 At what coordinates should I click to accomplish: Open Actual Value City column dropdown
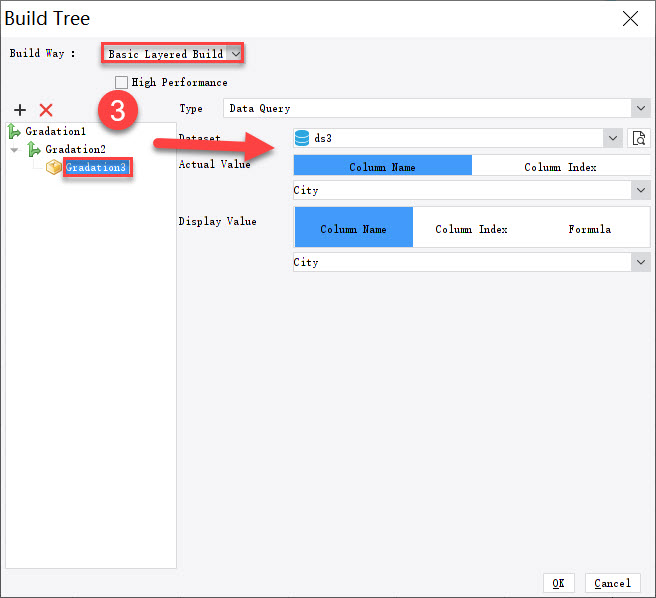coord(641,190)
